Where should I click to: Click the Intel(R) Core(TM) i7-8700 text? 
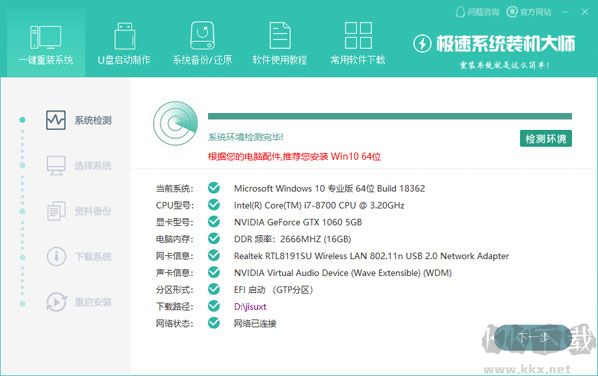[319, 205]
